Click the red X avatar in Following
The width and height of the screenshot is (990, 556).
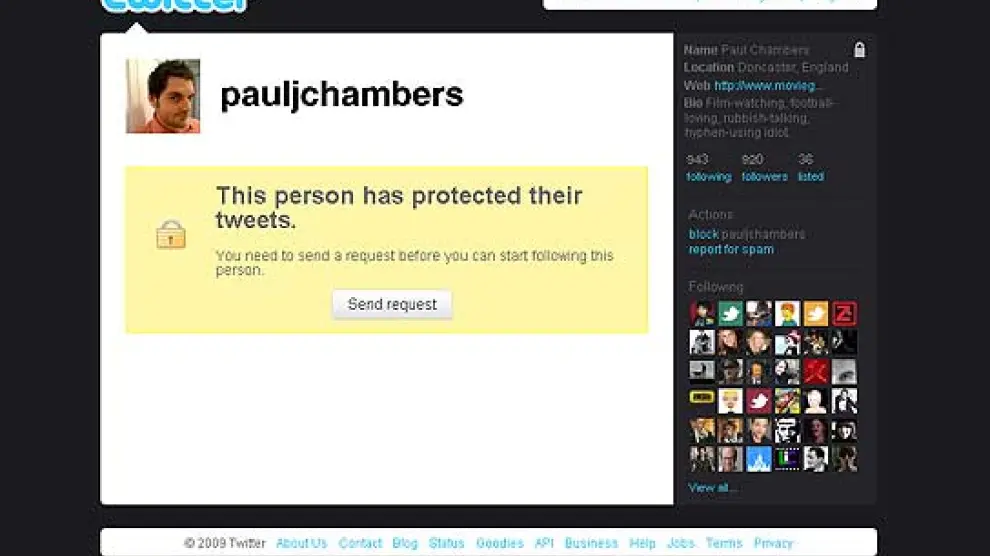coord(816,372)
